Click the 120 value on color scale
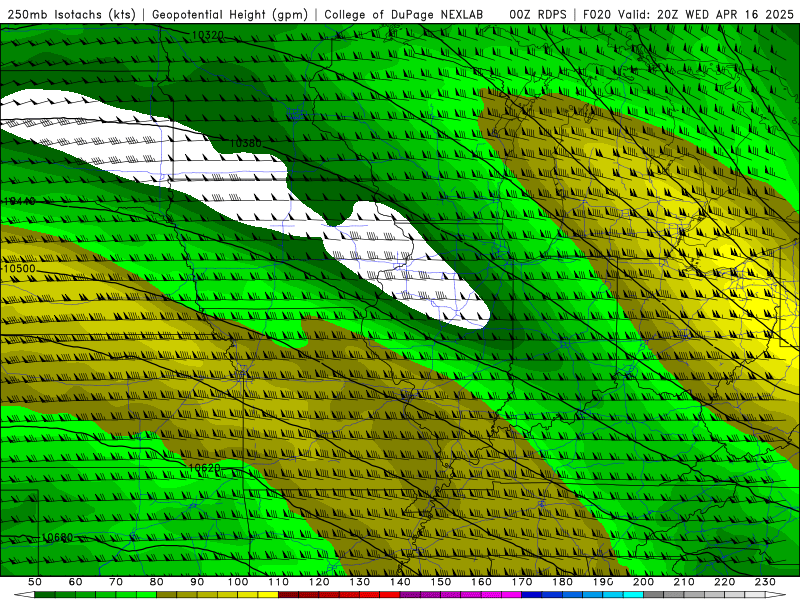The height and width of the screenshot is (600, 800). 319,582
